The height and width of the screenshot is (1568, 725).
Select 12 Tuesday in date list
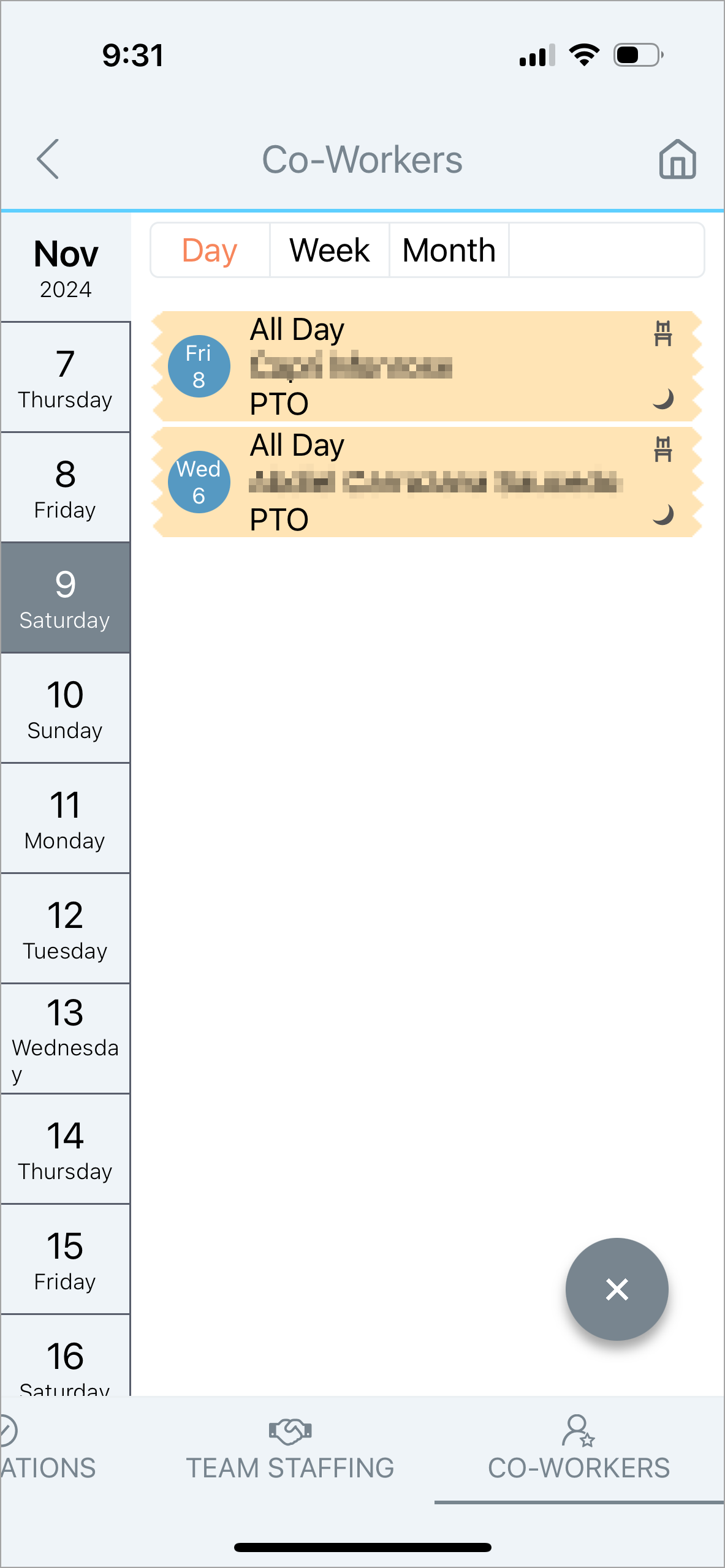[x=65, y=929]
